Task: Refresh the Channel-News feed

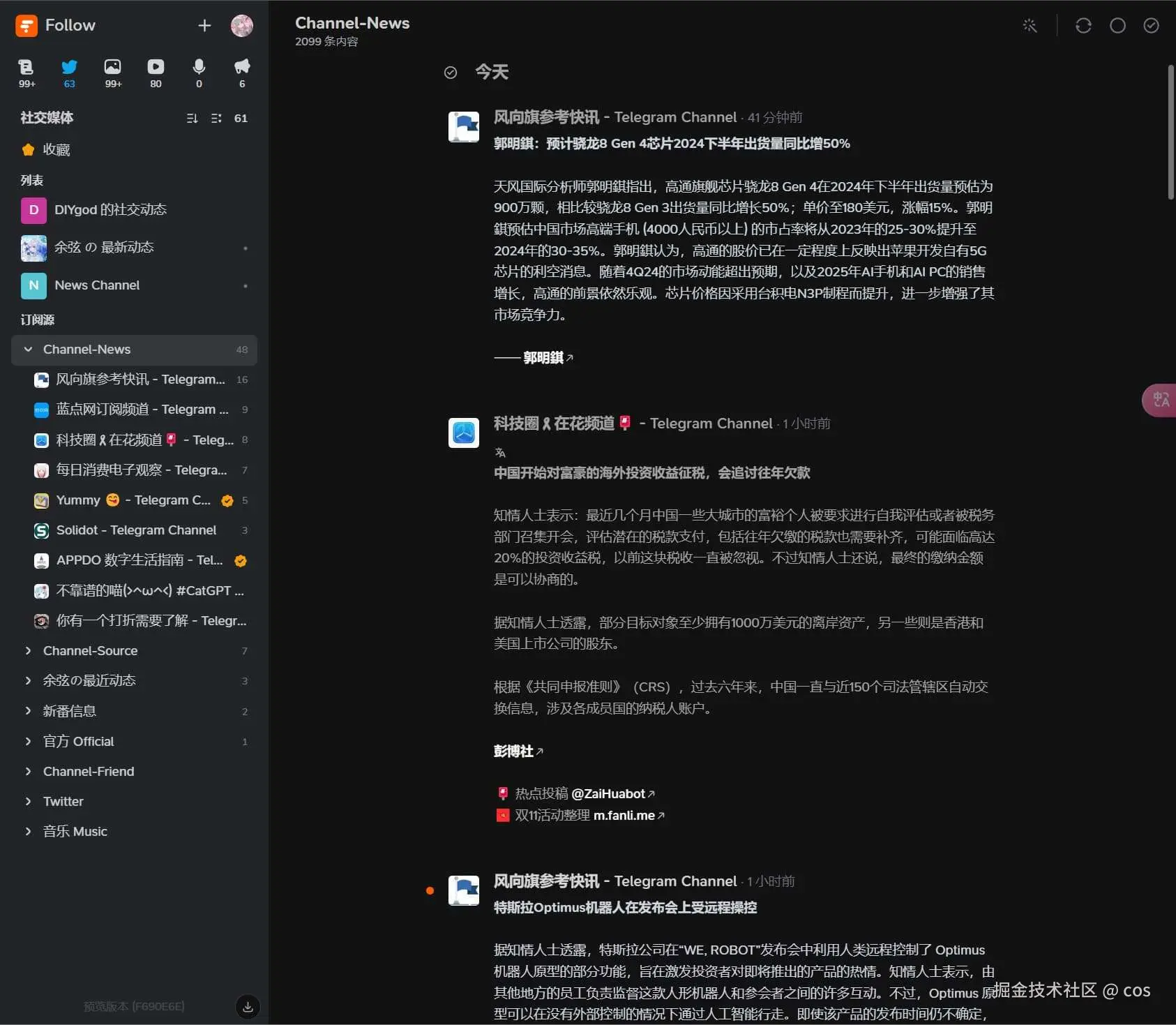Action: 1083,26
